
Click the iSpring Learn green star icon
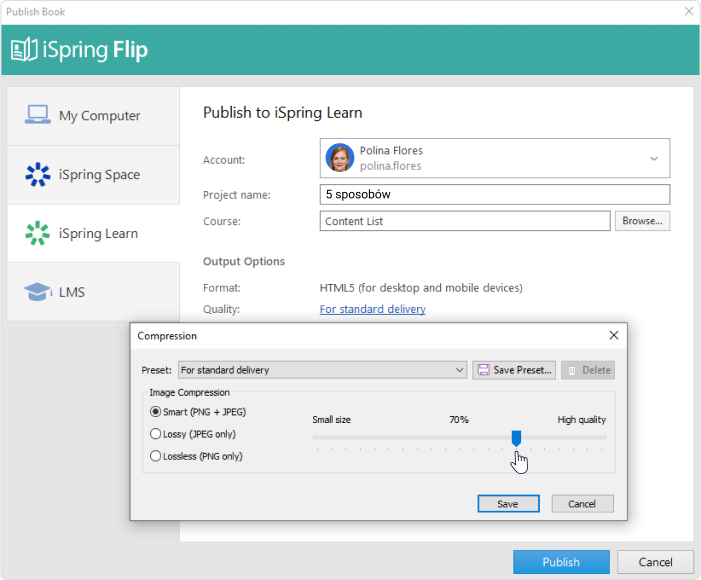point(38,233)
